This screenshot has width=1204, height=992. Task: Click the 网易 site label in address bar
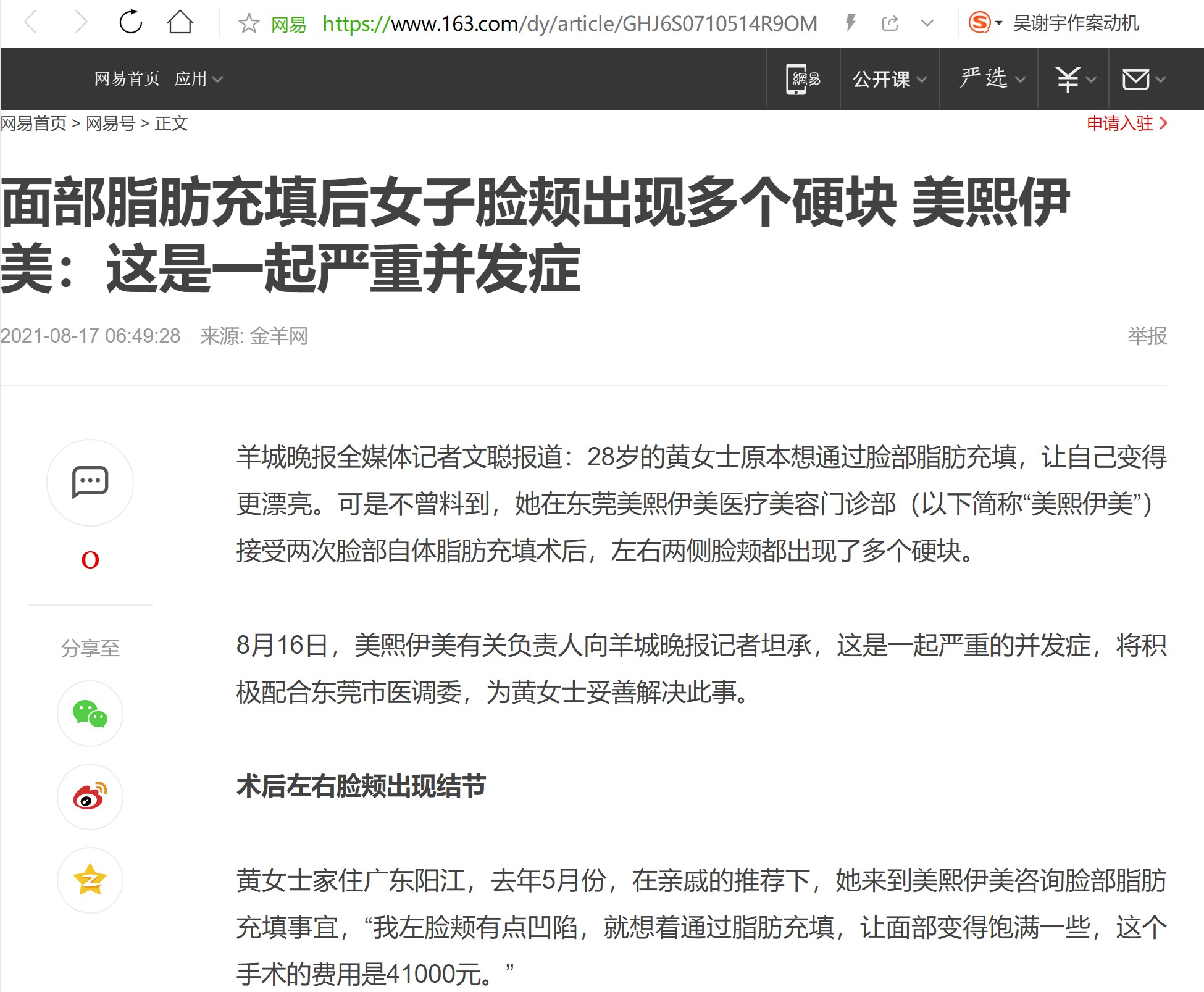pyautogui.click(x=288, y=24)
